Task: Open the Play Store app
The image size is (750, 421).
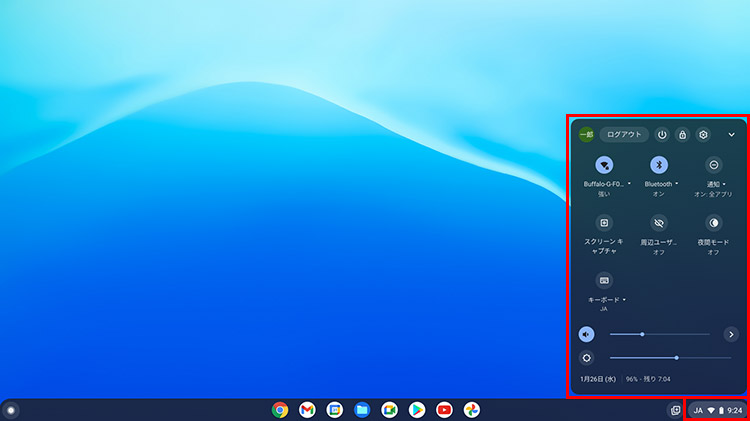Action: tap(417, 409)
